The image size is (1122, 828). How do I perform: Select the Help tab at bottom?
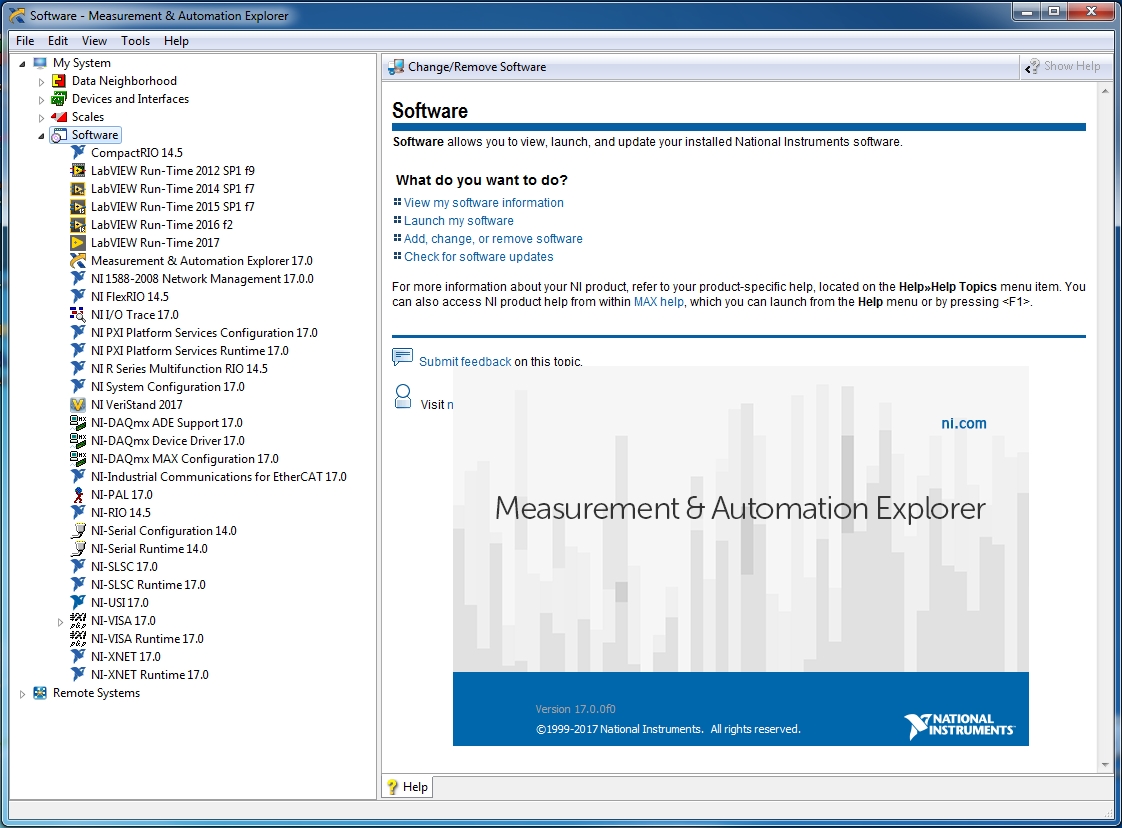[407, 786]
